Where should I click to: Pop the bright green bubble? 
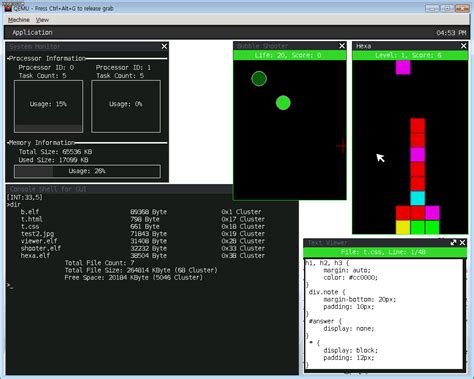(x=283, y=103)
